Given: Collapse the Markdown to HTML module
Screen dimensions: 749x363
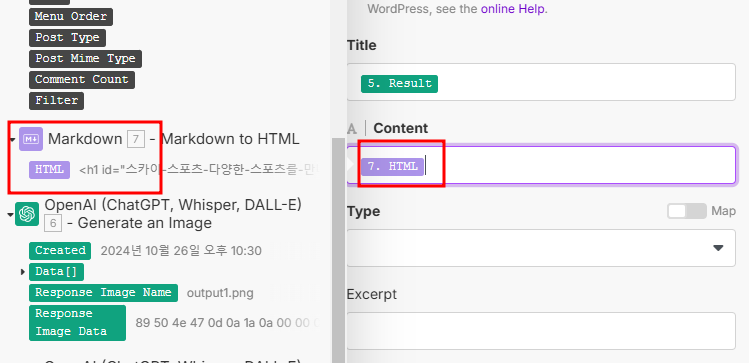Looking at the screenshot, I should click(x=12, y=140).
